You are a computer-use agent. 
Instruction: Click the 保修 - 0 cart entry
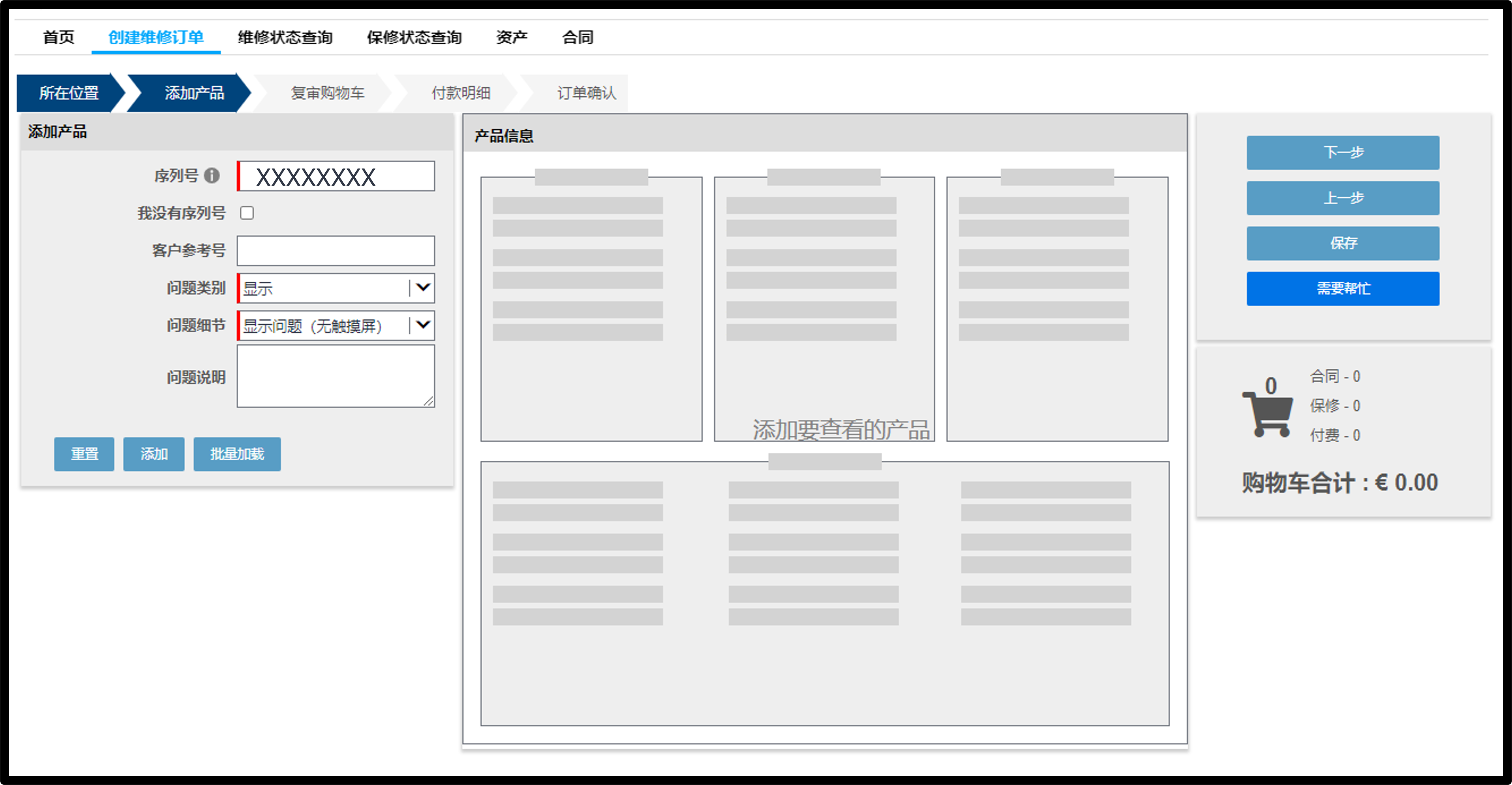tap(1335, 405)
